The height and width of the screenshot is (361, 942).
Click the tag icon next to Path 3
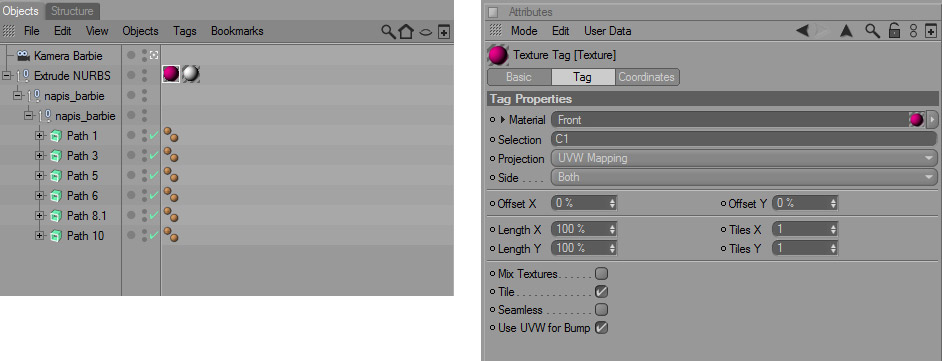[171, 155]
